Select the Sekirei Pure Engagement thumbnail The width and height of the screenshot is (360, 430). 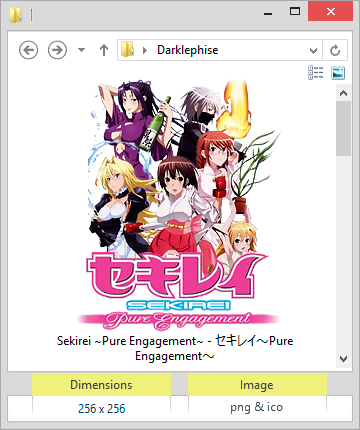coord(179,204)
